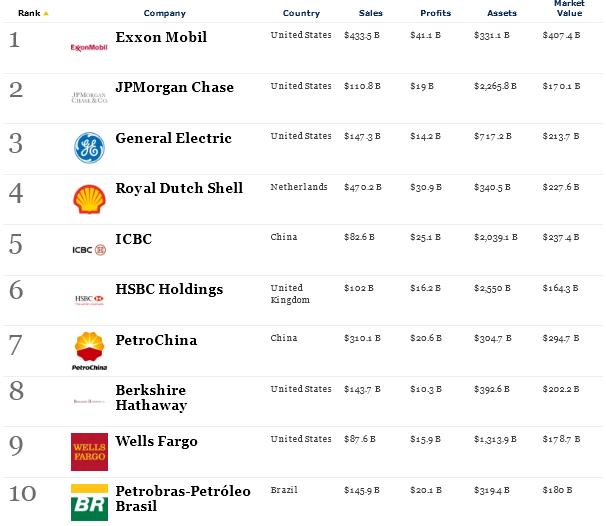Viewport: 606px width, 526px height.
Task: Click the JPMorgan Chase logo
Action: [x=89, y=97]
